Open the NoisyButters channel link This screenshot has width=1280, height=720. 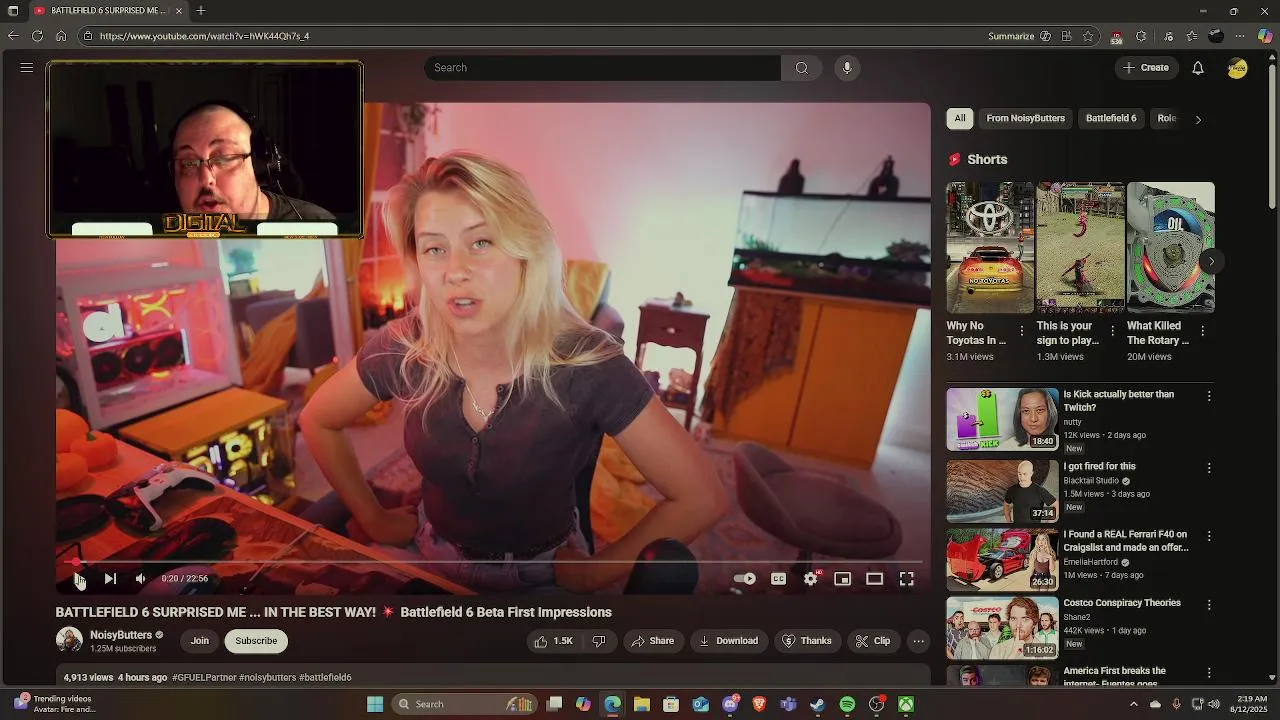(x=121, y=635)
